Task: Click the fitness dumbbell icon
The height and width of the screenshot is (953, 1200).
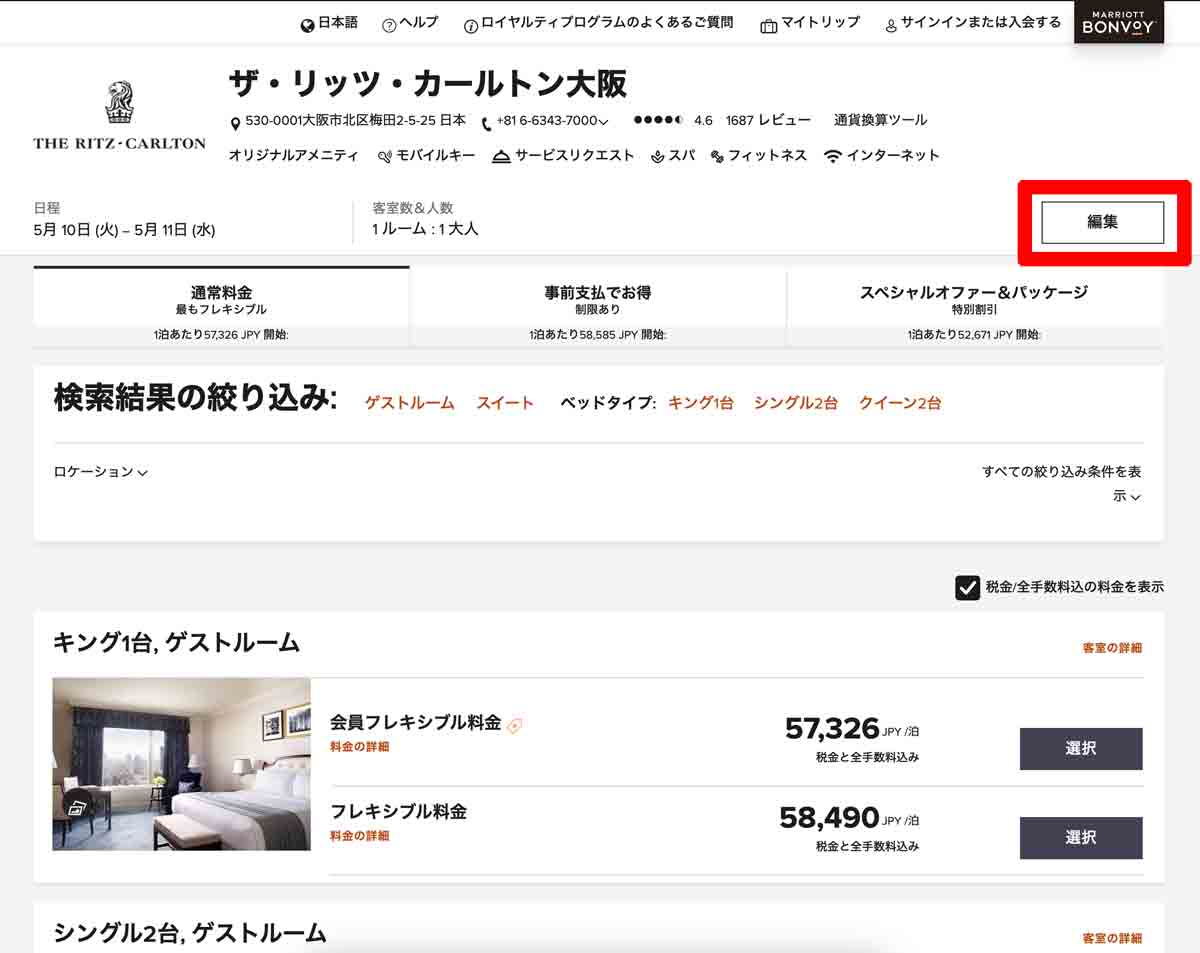Action: pos(717,156)
